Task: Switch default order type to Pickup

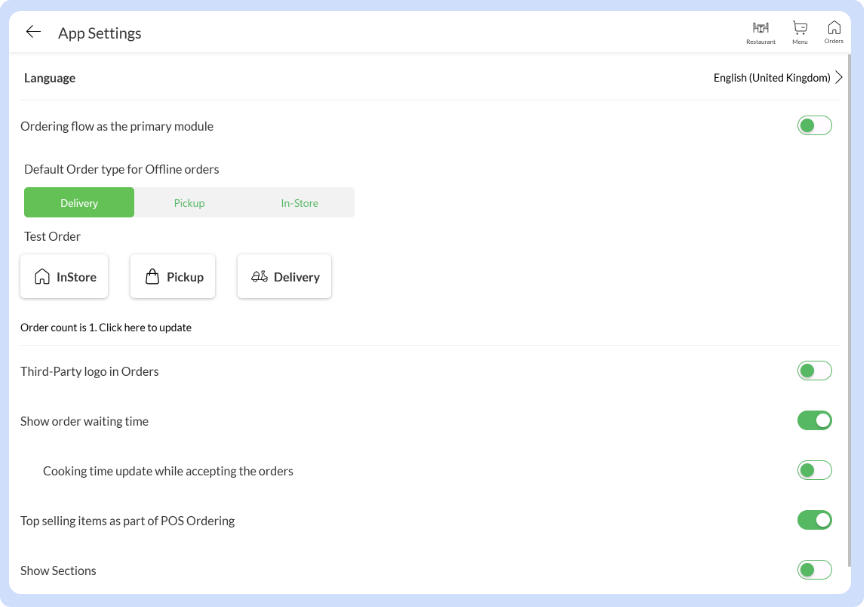Action: 189,202
